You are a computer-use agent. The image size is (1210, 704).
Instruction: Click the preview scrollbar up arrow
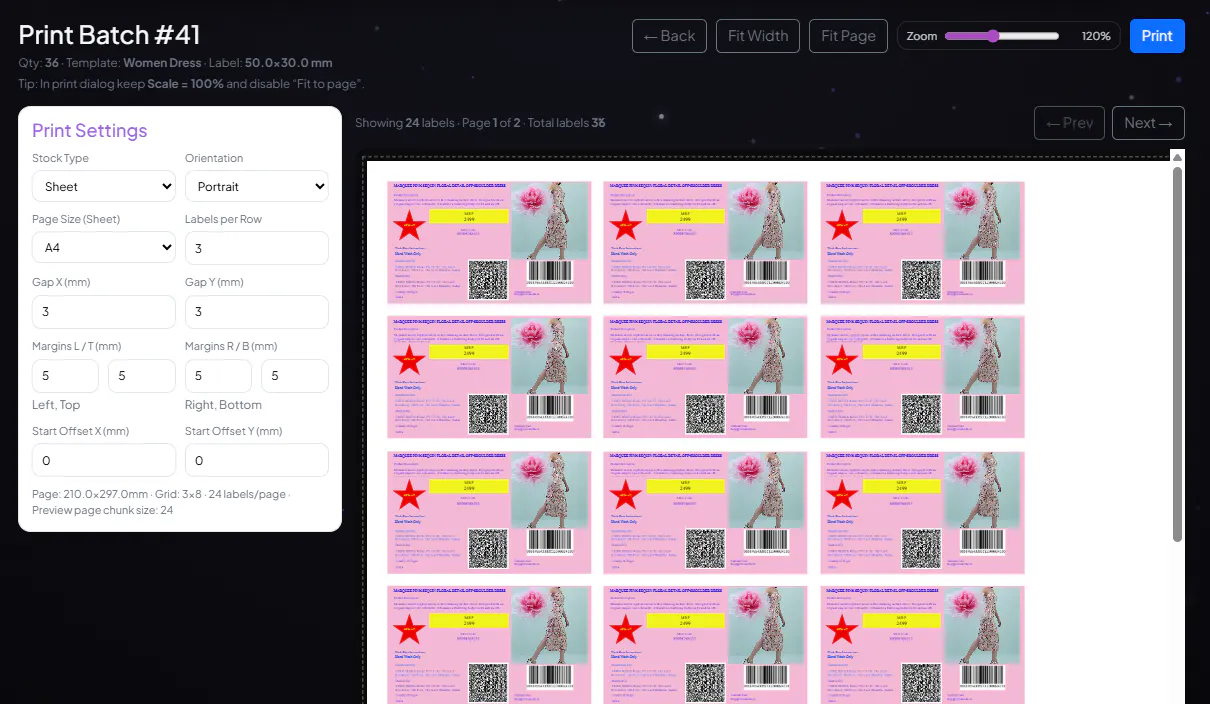pyautogui.click(x=1177, y=157)
